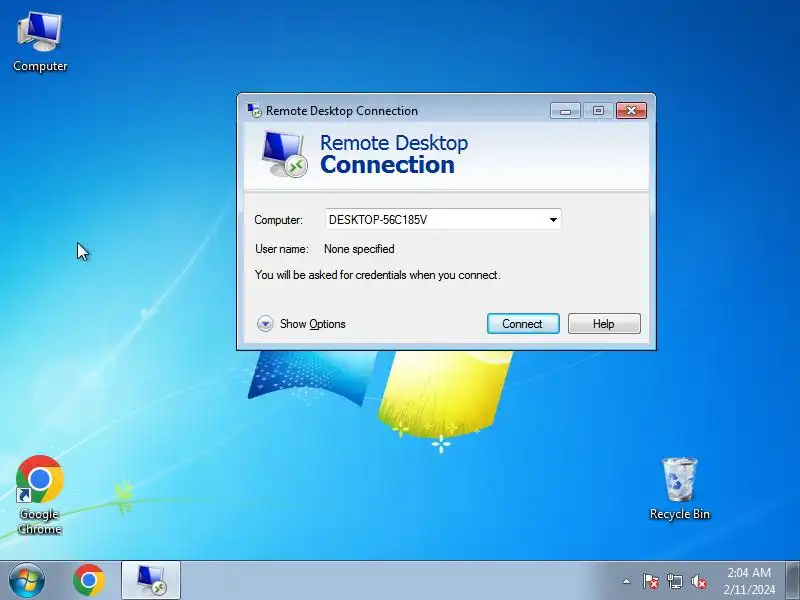Click the Remote Desktop Connection window title text
This screenshot has height=600, width=800.
click(342, 111)
